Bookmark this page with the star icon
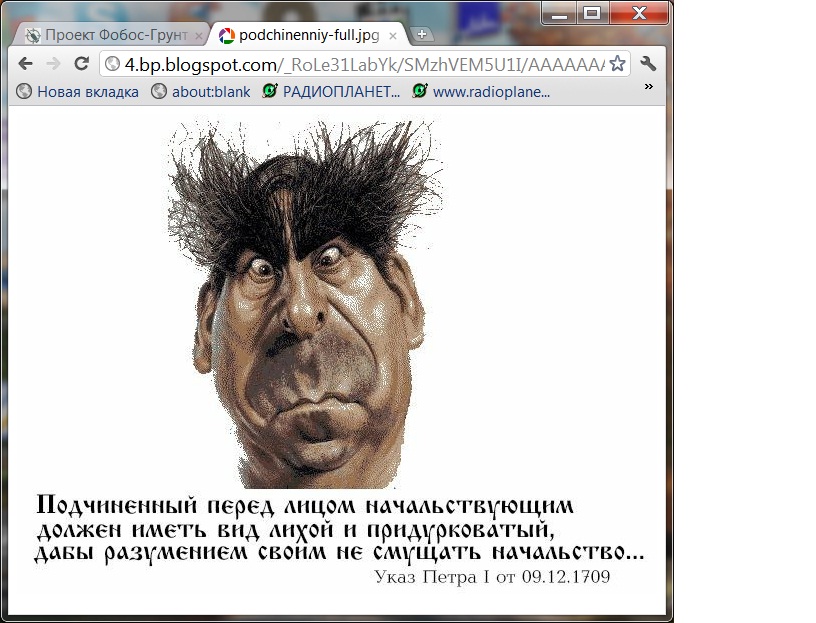The image size is (816, 623). click(x=617, y=63)
